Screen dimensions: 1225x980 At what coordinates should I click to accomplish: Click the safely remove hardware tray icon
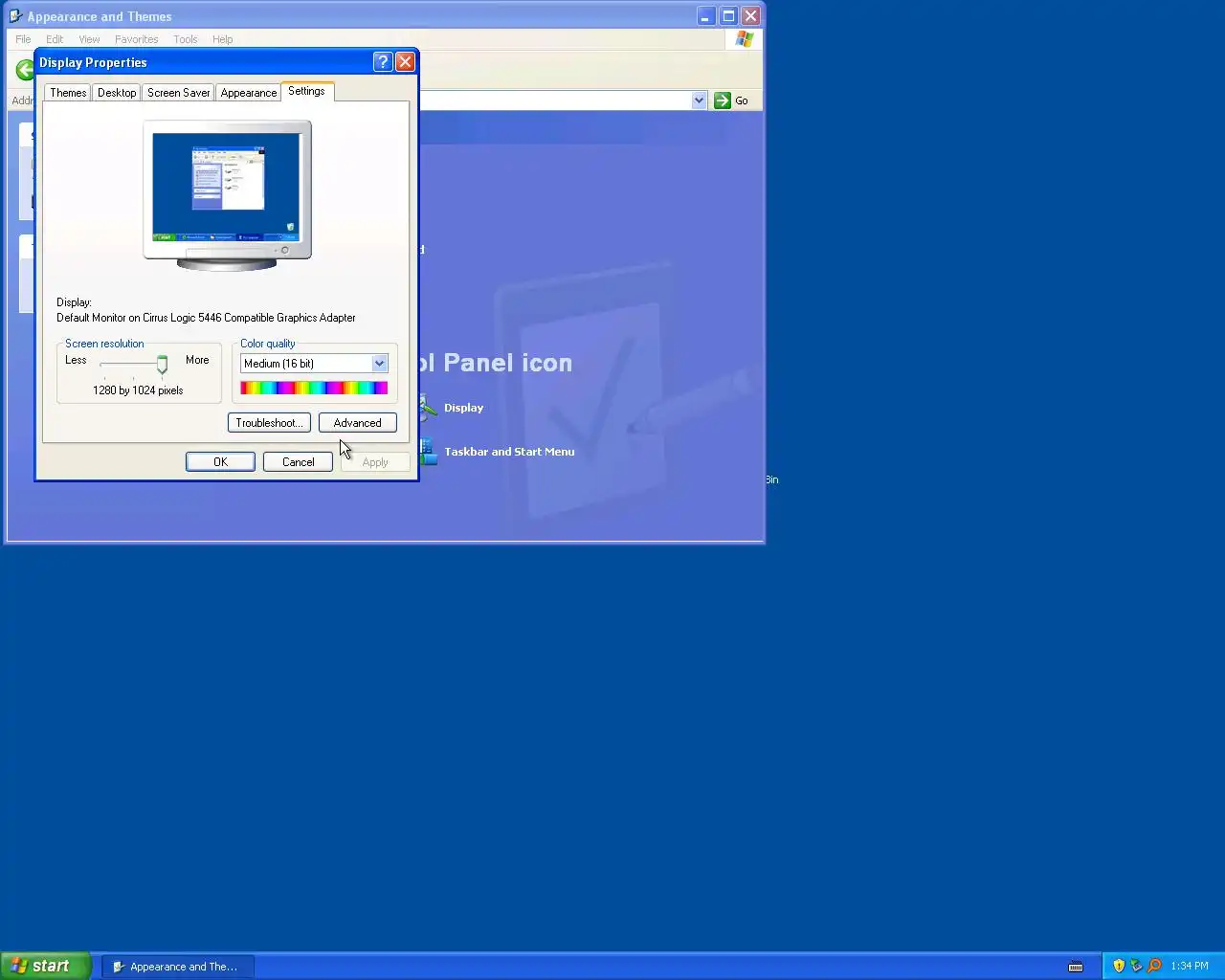[1136, 966]
